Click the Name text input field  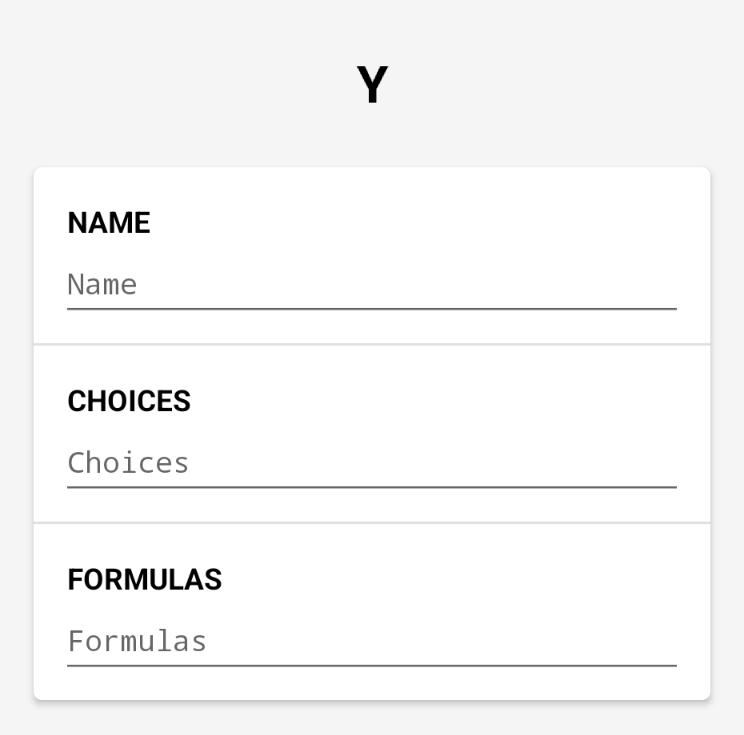coord(371,285)
